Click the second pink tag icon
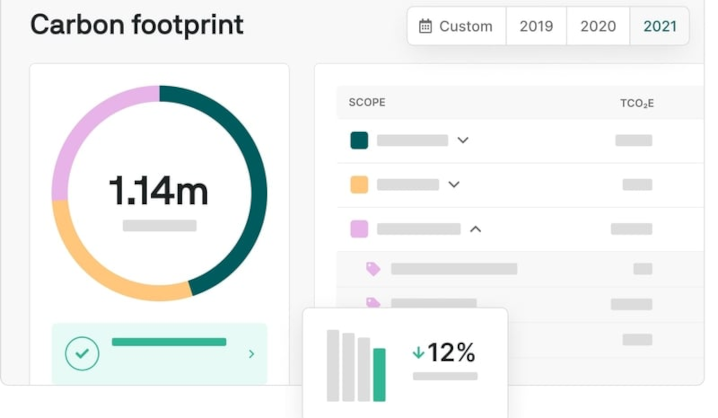The width and height of the screenshot is (718, 418). pyautogui.click(x=373, y=302)
